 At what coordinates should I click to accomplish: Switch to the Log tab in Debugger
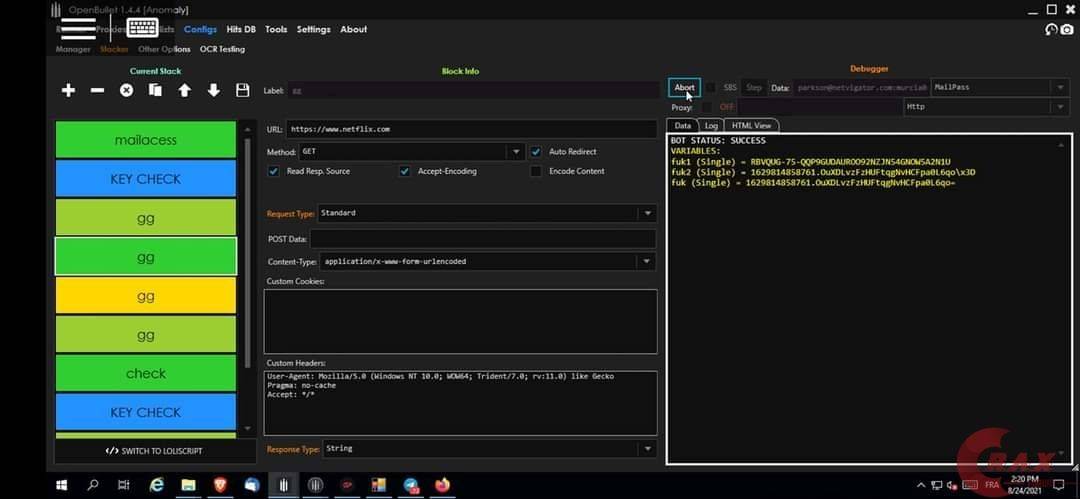tap(711, 126)
